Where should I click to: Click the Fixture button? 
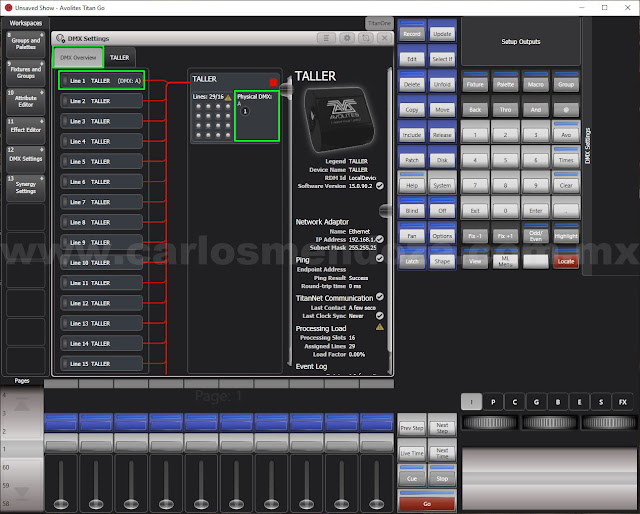pyautogui.click(x=475, y=82)
